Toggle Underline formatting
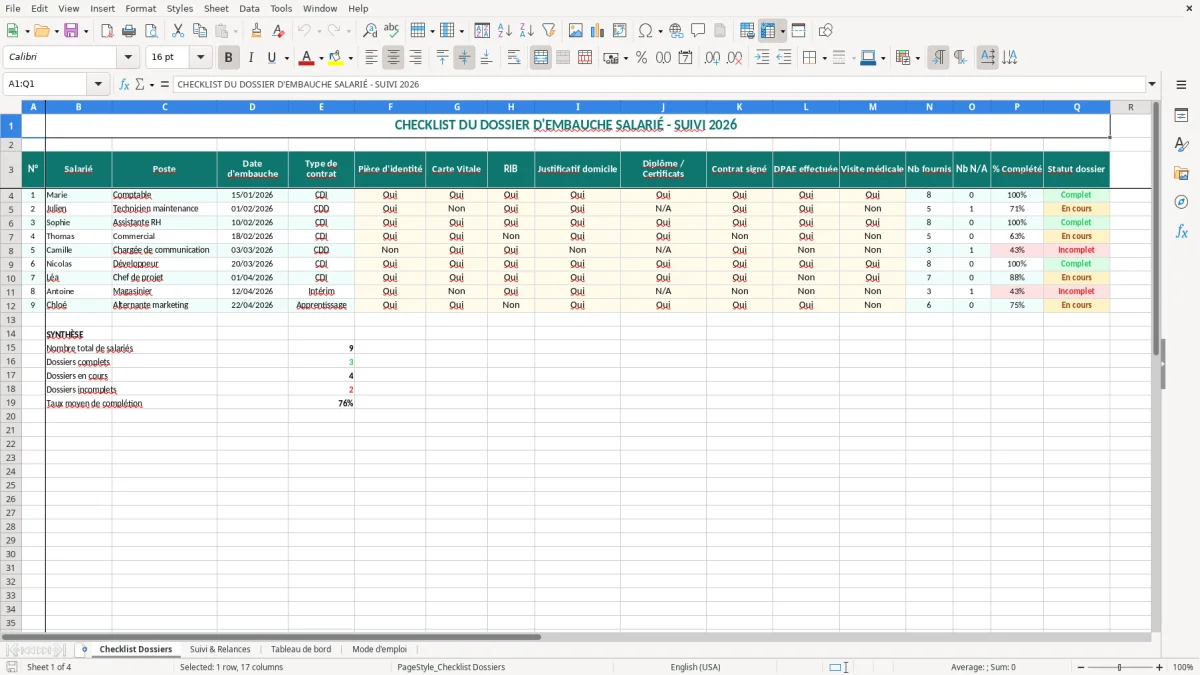This screenshot has height=675, width=1200. (272, 58)
